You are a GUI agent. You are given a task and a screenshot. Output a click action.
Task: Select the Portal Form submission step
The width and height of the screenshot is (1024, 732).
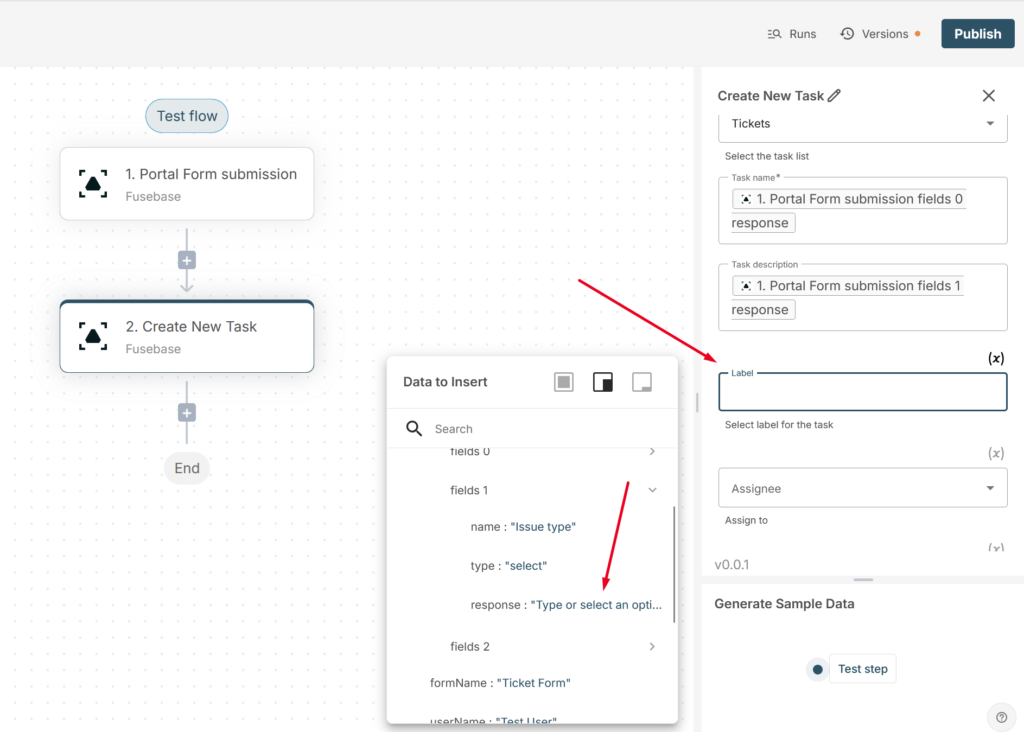[x=187, y=184]
